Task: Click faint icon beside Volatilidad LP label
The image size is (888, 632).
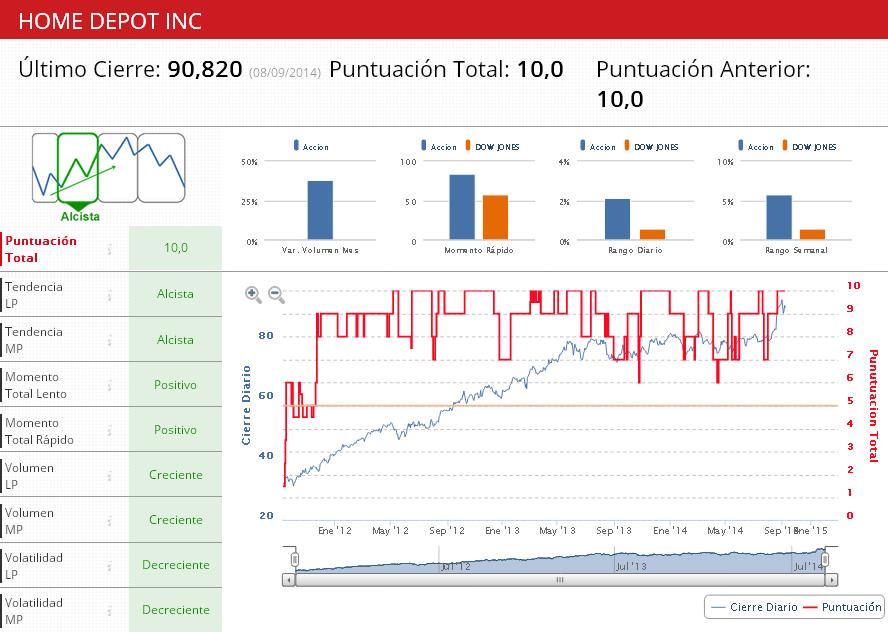Action: point(109,566)
